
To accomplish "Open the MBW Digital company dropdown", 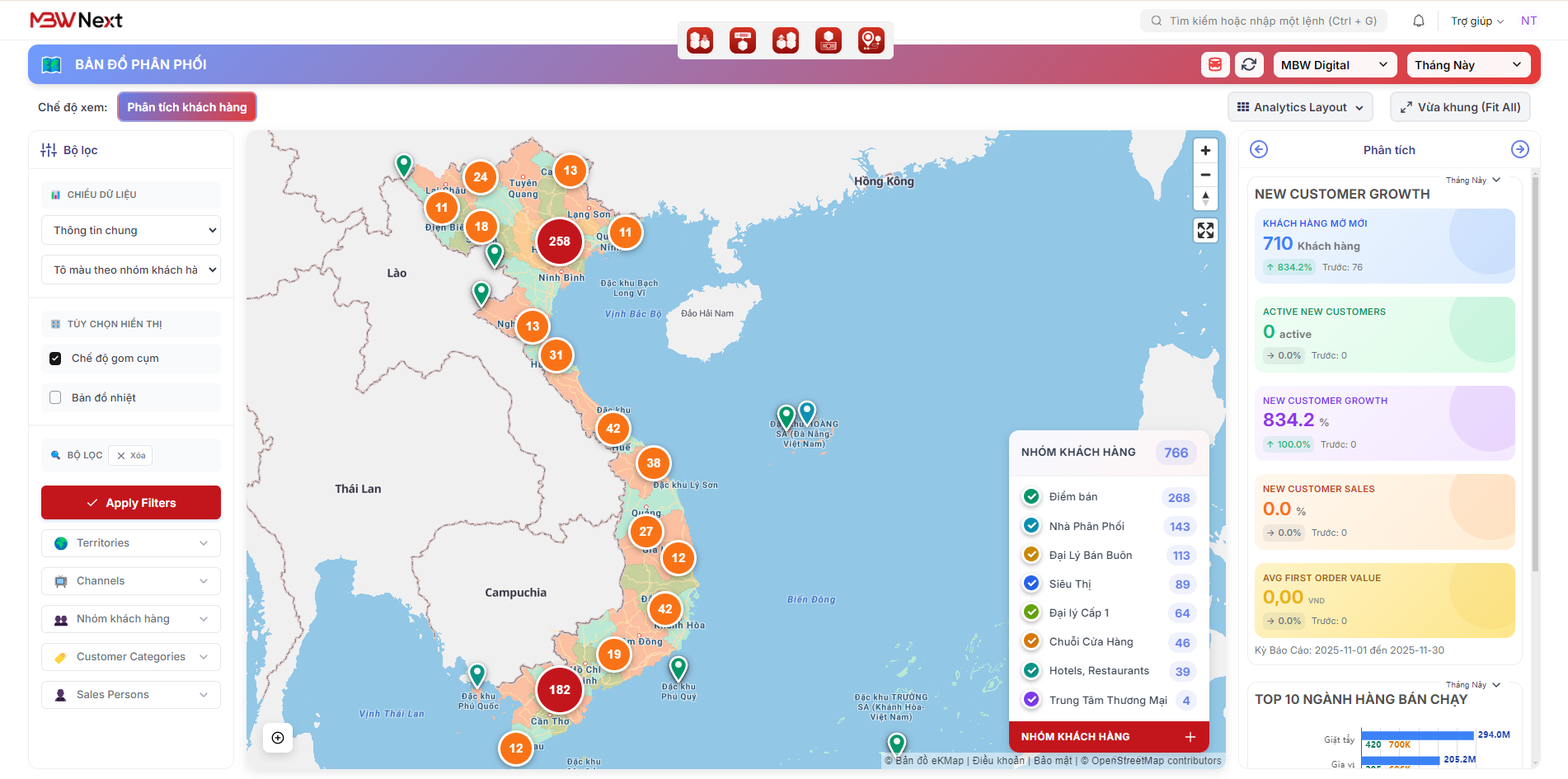I will (x=1334, y=65).
